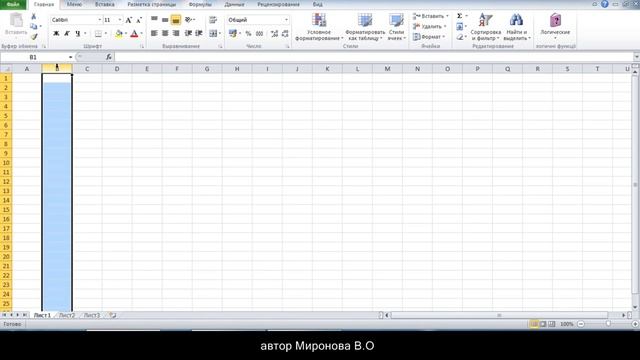Click Удалить in the Ячейки group

click(429, 27)
